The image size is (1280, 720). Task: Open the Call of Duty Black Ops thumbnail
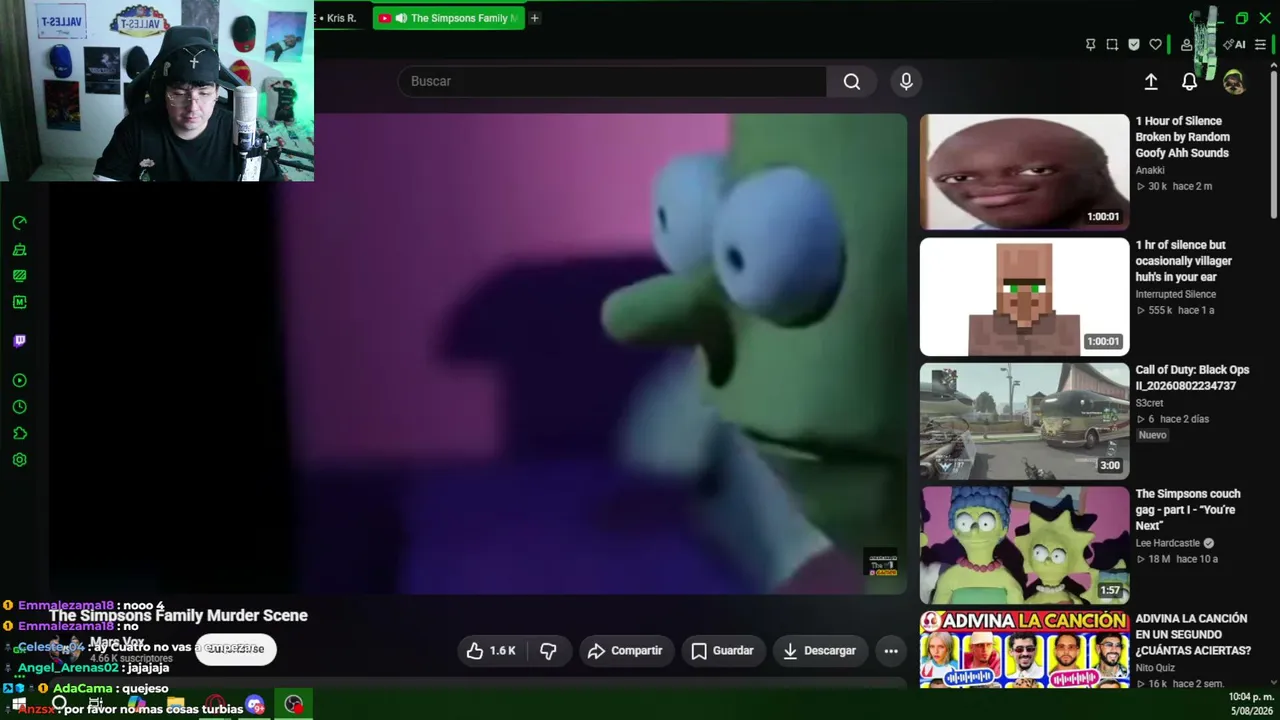point(1024,421)
